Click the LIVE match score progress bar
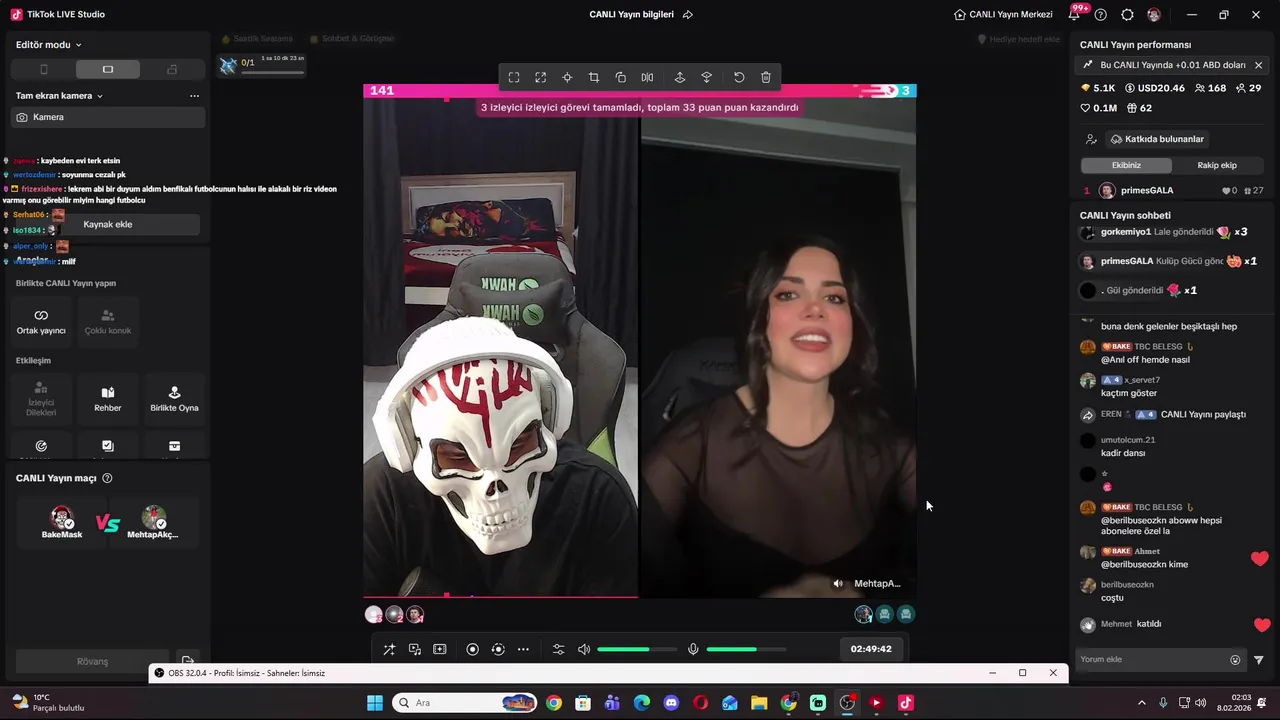Screen dimensions: 1280x720 640,90
